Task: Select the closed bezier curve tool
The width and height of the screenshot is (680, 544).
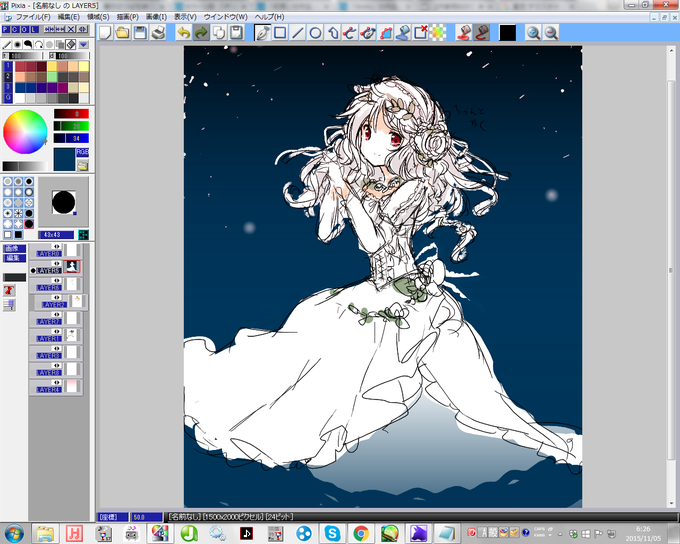Action: (x=368, y=33)
